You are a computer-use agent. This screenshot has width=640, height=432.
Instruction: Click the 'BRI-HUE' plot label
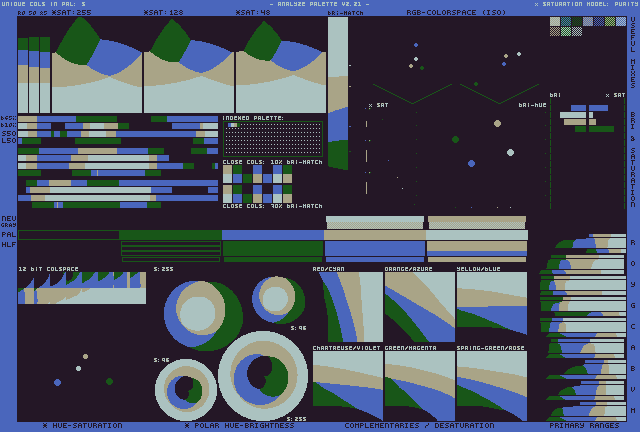point(532,105)
